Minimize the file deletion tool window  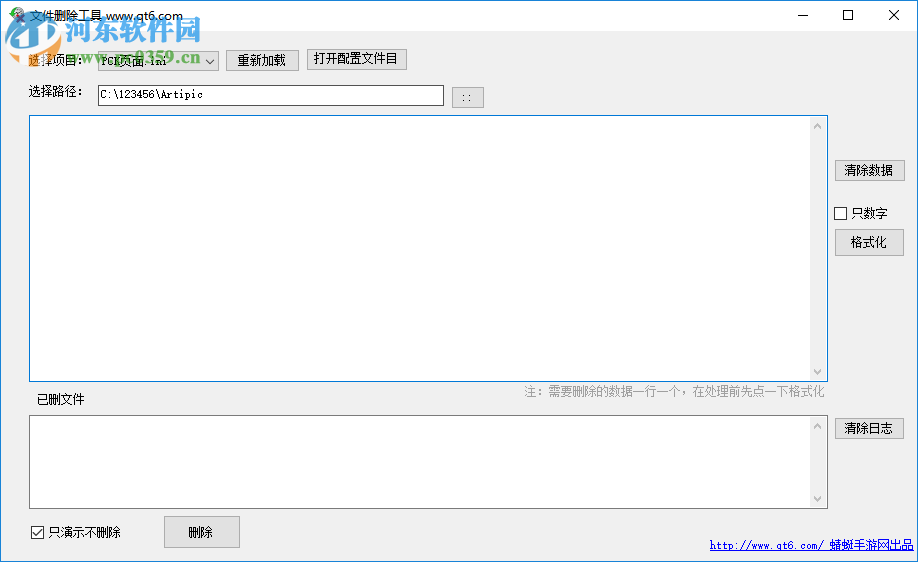[803, 15]
